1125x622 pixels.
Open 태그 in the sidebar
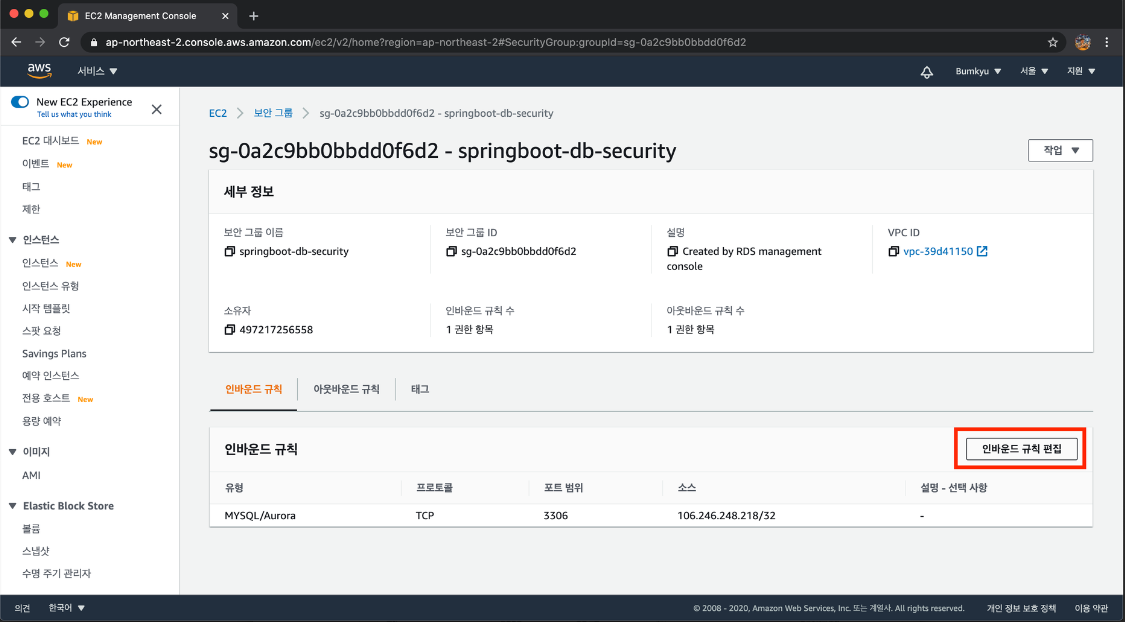click(x=31, y=187)
